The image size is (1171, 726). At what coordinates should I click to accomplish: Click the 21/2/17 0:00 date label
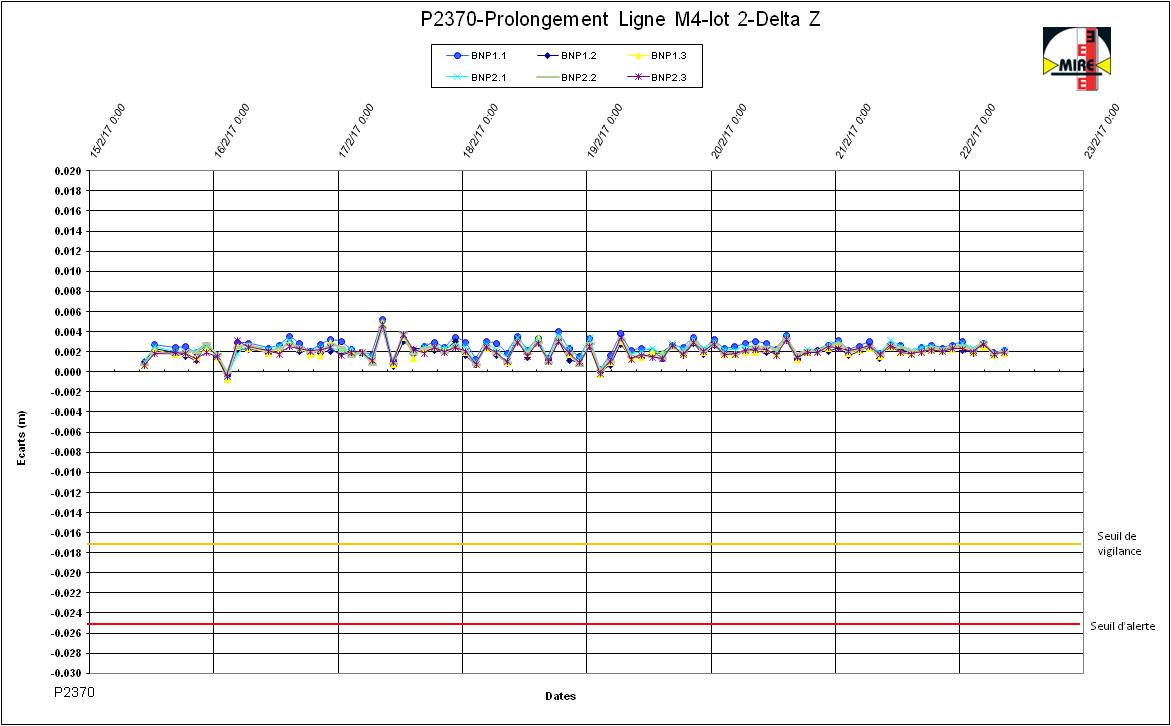click(x=853, y=131)
